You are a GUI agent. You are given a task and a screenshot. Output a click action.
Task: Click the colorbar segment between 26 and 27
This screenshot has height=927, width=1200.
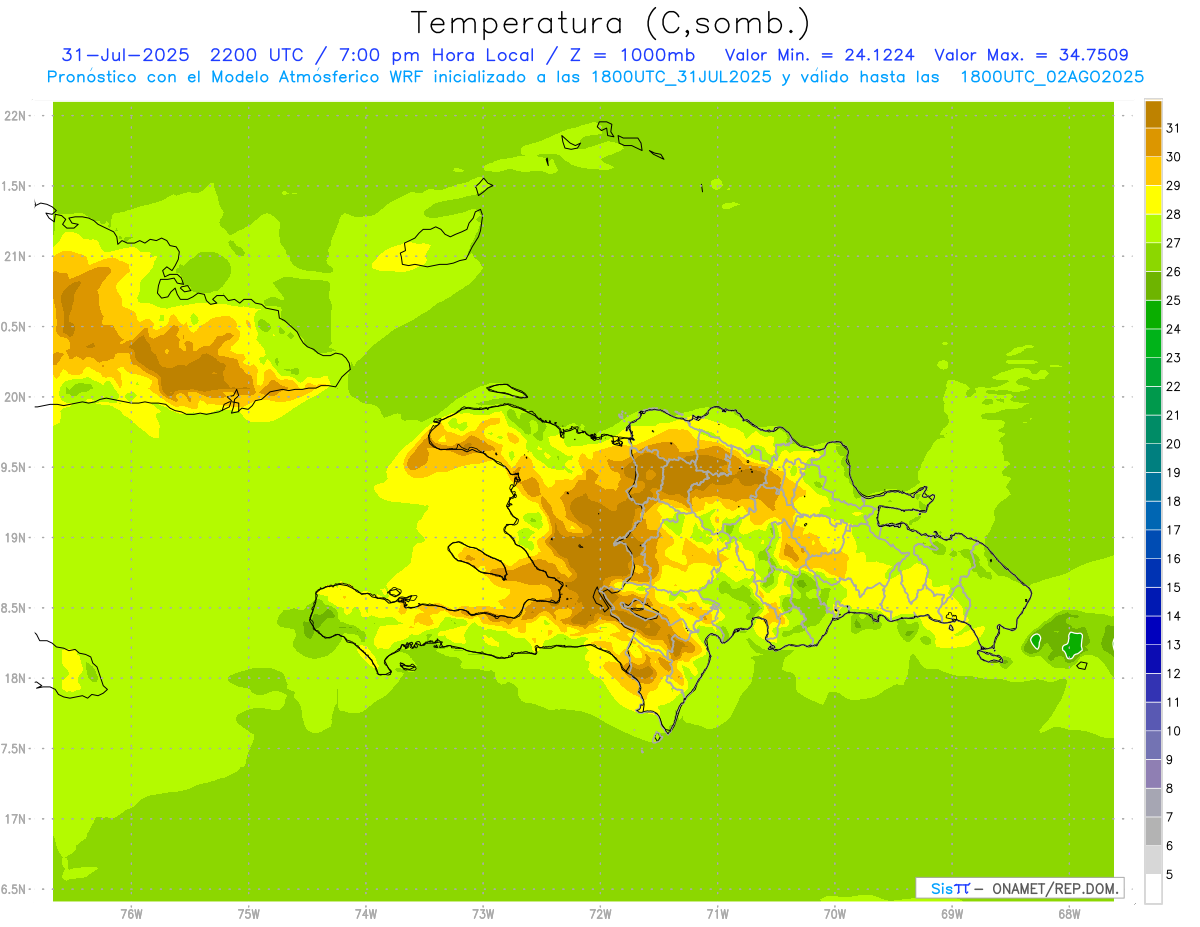click(x=1153, y=257)
